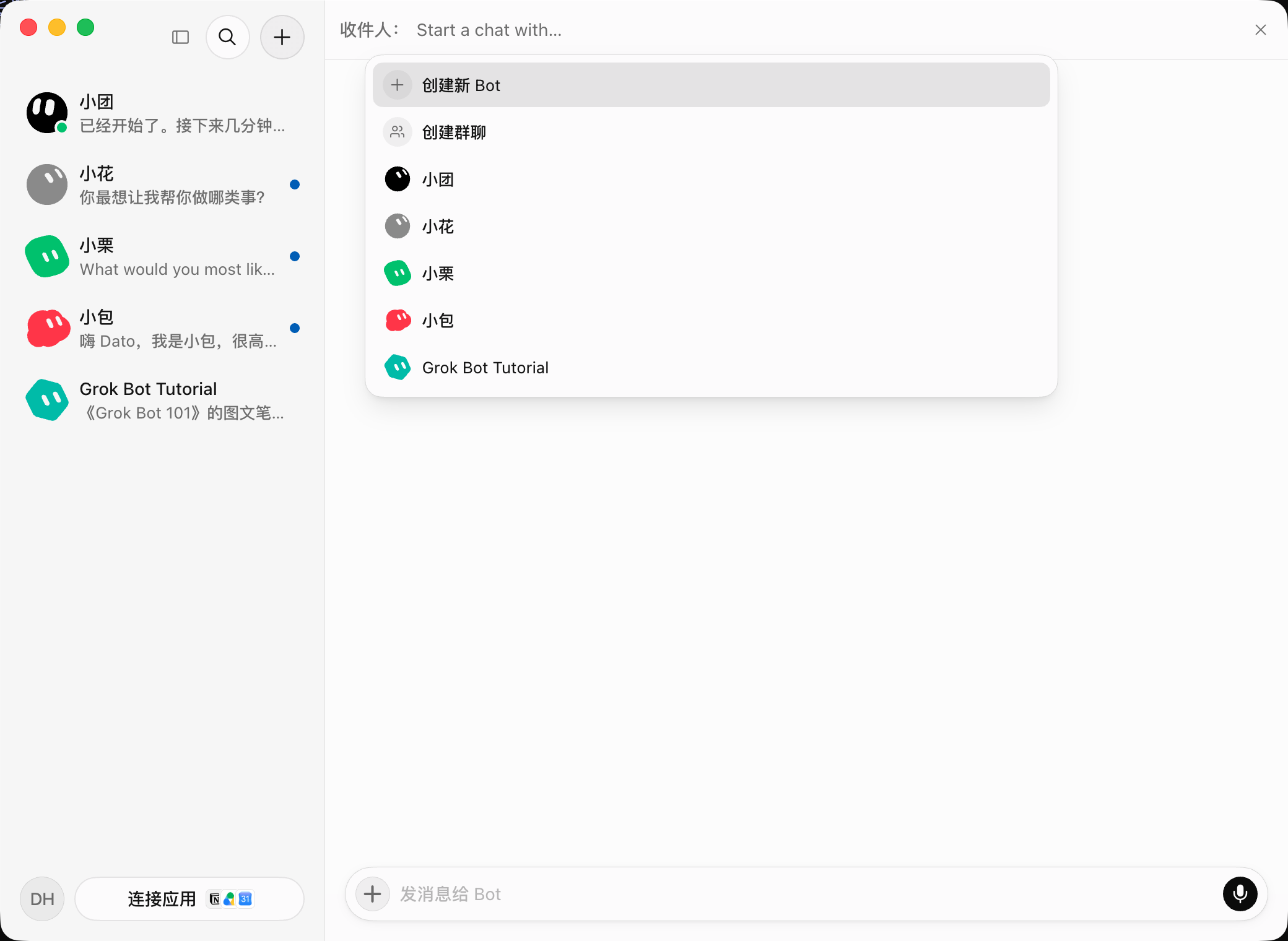Pick 小包 in the recipient dropdown
This screenshot has height=941, width=1288.
[711, 320]
